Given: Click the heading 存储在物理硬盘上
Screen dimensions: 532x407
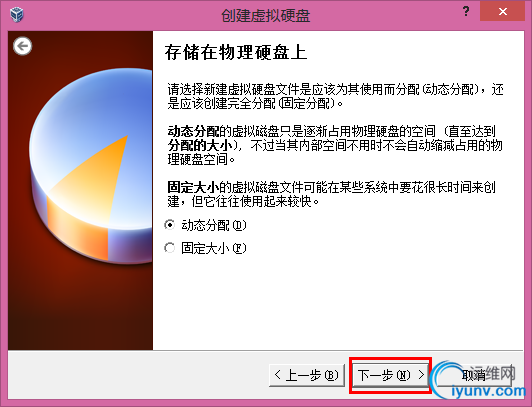Looking at the screenshot, I should tap(236, 53).
